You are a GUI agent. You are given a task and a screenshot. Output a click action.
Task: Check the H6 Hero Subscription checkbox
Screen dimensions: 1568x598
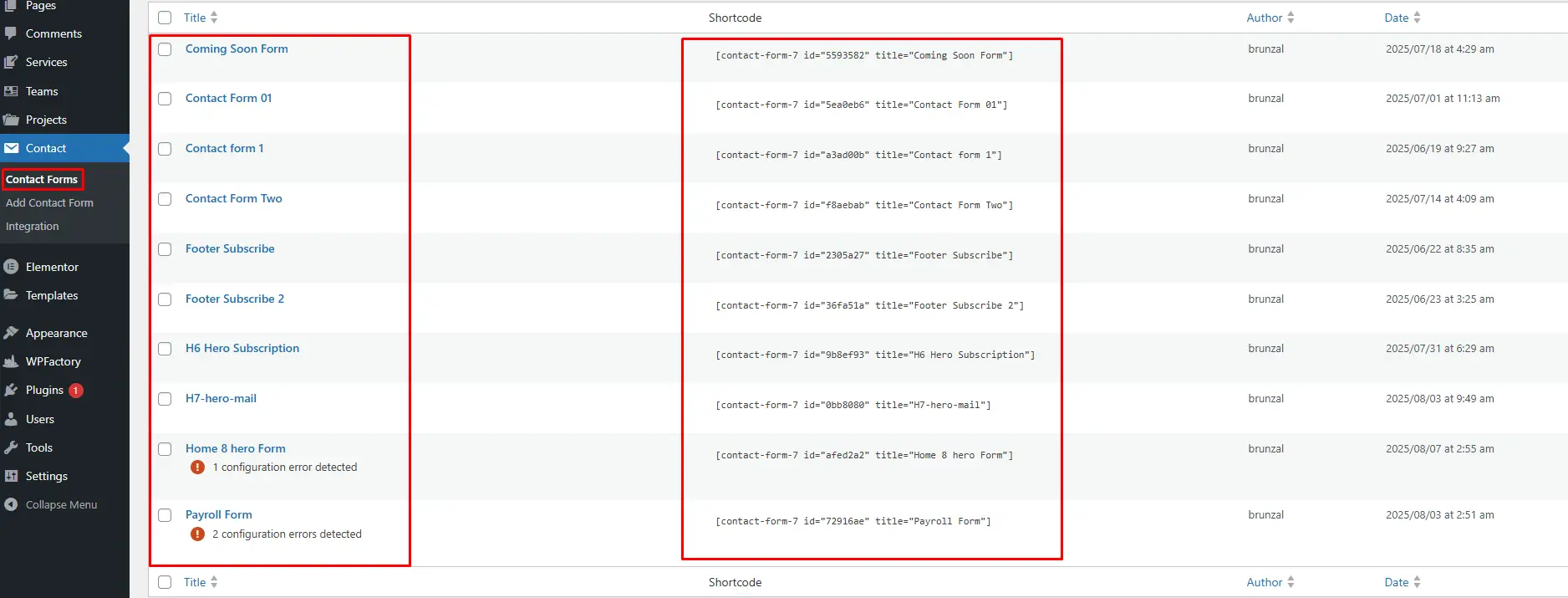point(165,349)
